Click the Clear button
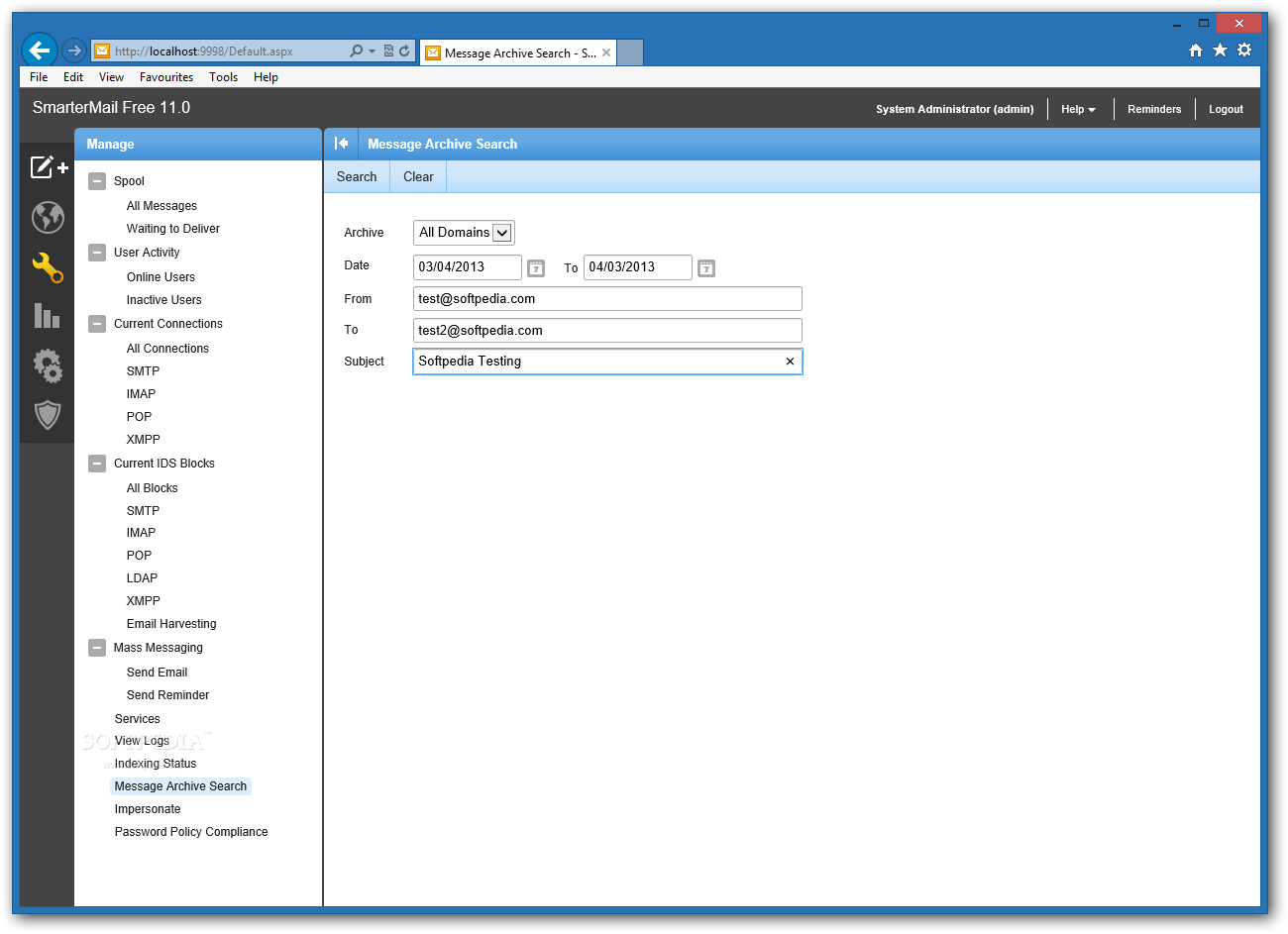 coord(418,177)
